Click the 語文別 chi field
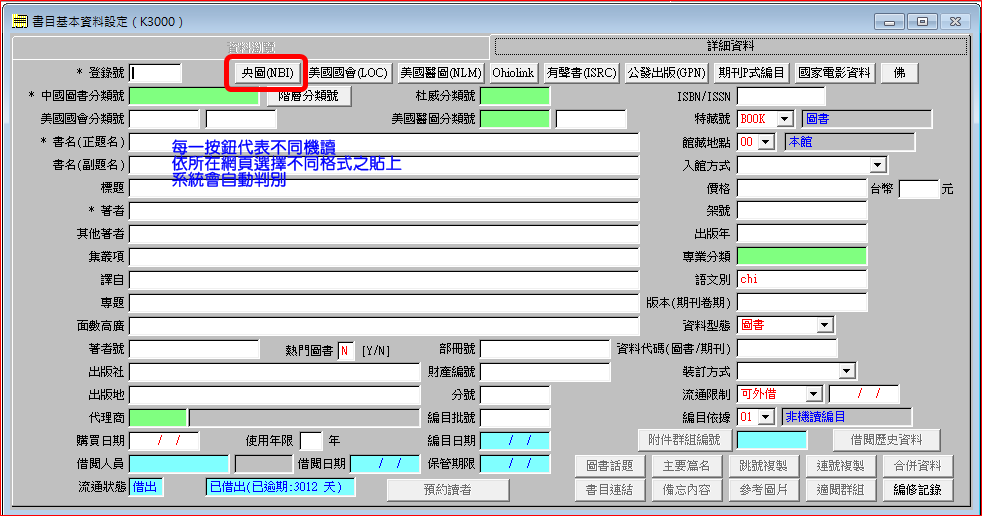Viewport: 982px width, 516px height. pyautogui.click(x=802, y=279)
